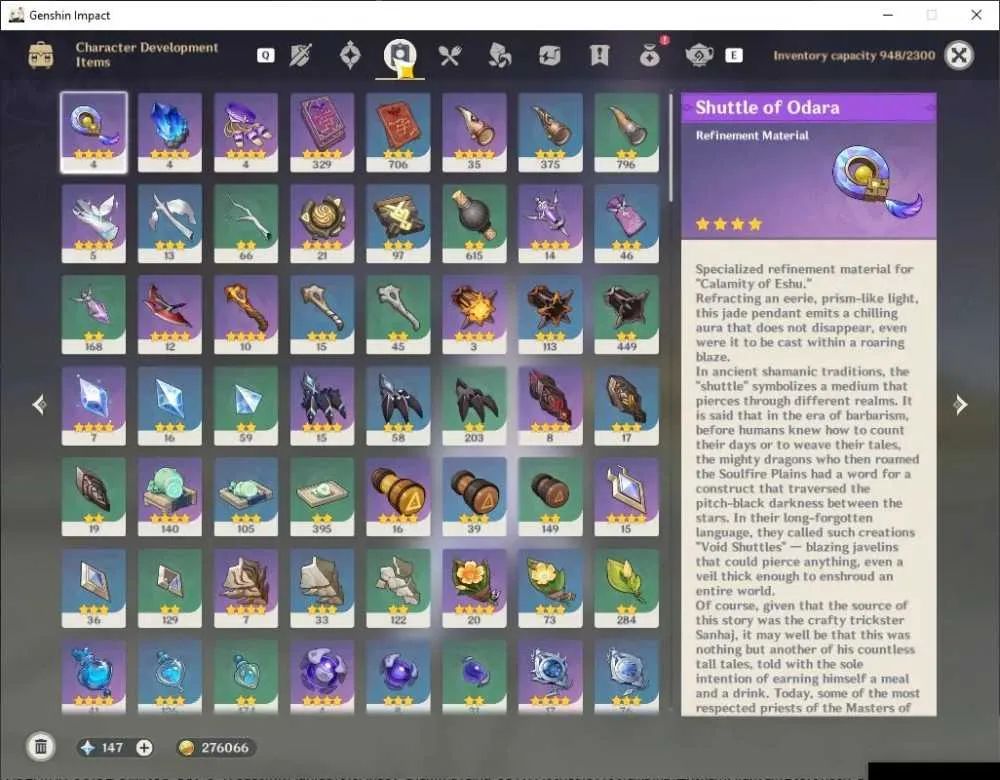Click the trash can delete icon
Screen dimensions: 1000x780
(x=41, y=746)
